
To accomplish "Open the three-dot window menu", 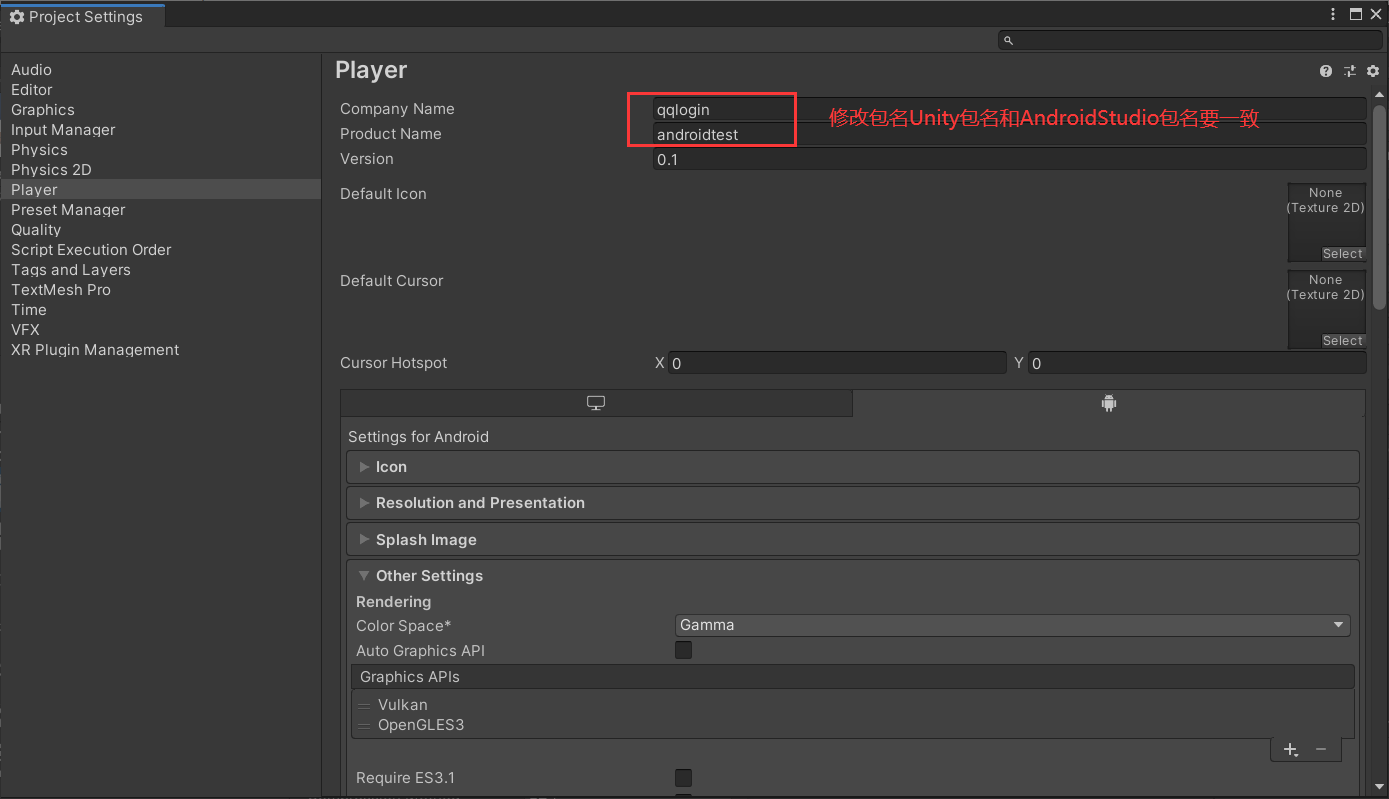I will pos(1333,14).
